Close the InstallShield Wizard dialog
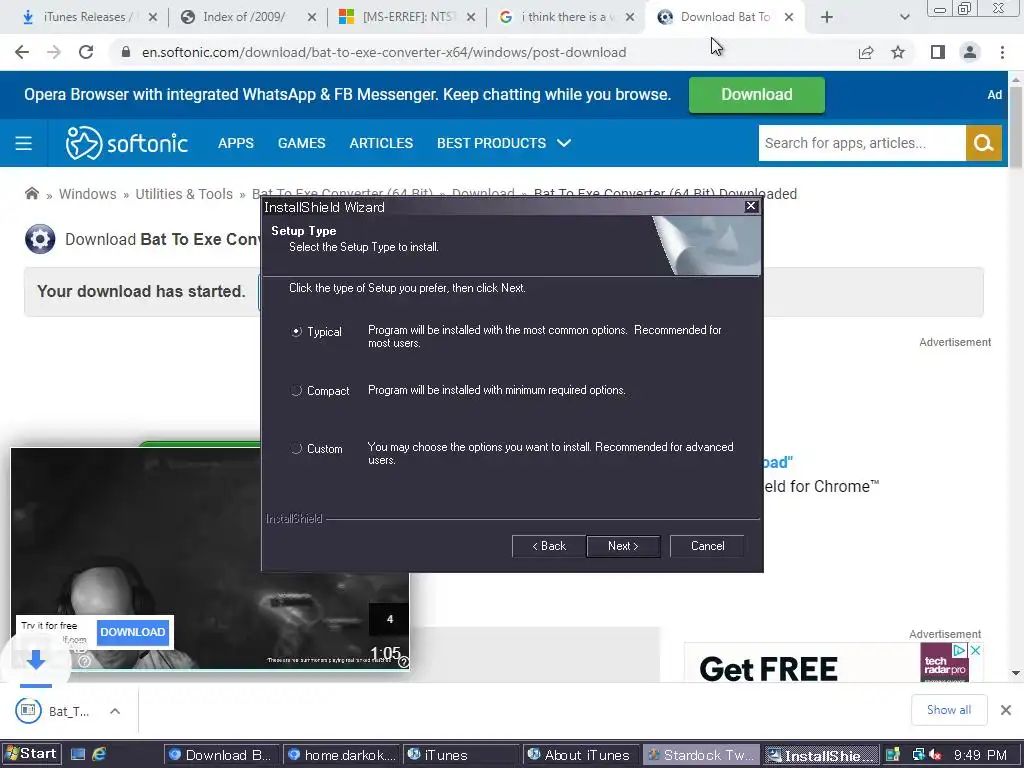This screenshot has width=1024, height=768. pyautogui.click(x=751, y=206)
